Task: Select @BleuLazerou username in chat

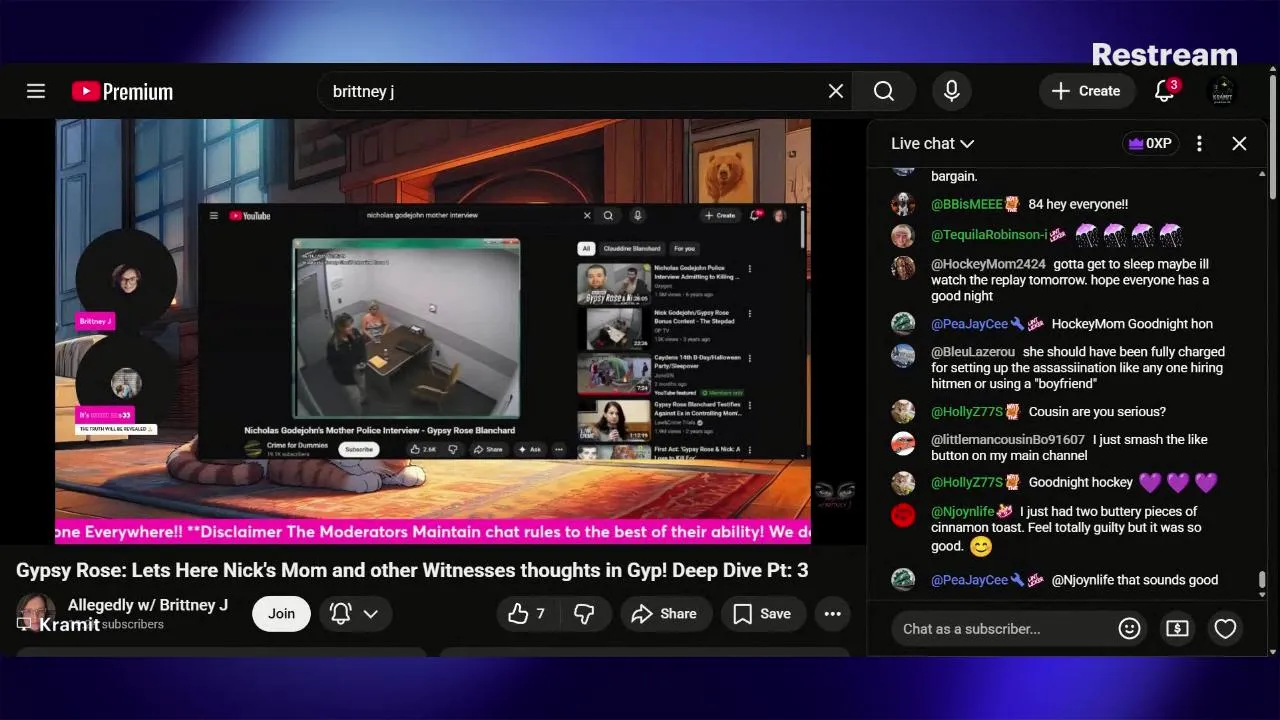Action: click(973, 352)
